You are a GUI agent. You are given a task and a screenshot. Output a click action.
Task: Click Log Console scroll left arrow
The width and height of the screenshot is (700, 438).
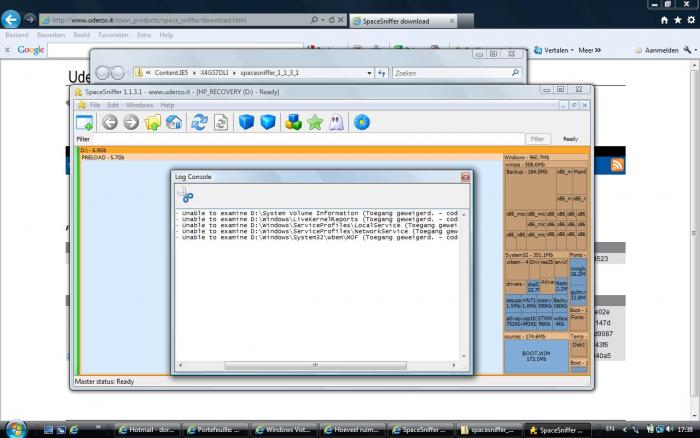click(180, 365)
